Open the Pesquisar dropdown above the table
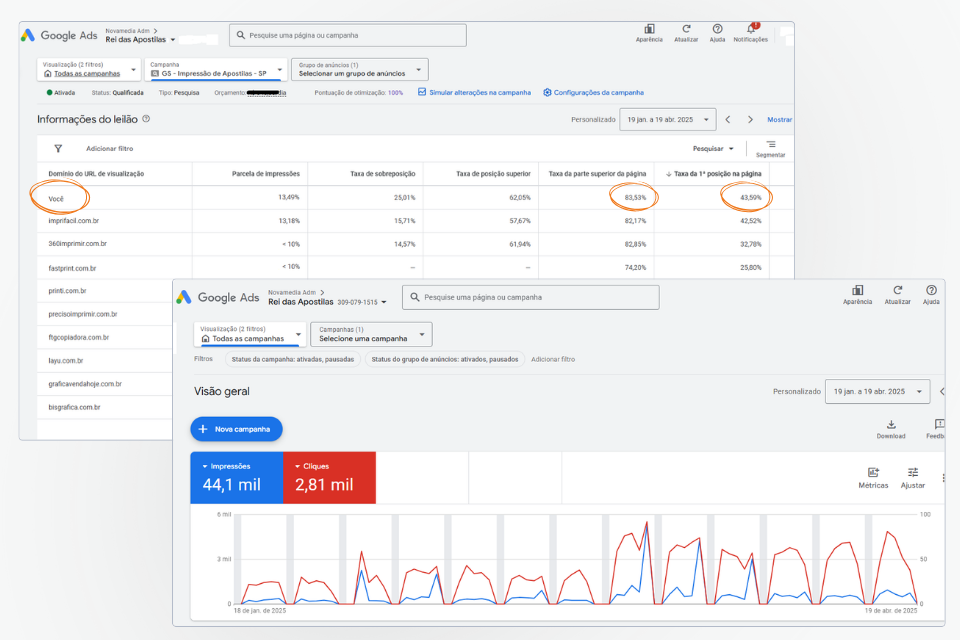 coord(713,148)
